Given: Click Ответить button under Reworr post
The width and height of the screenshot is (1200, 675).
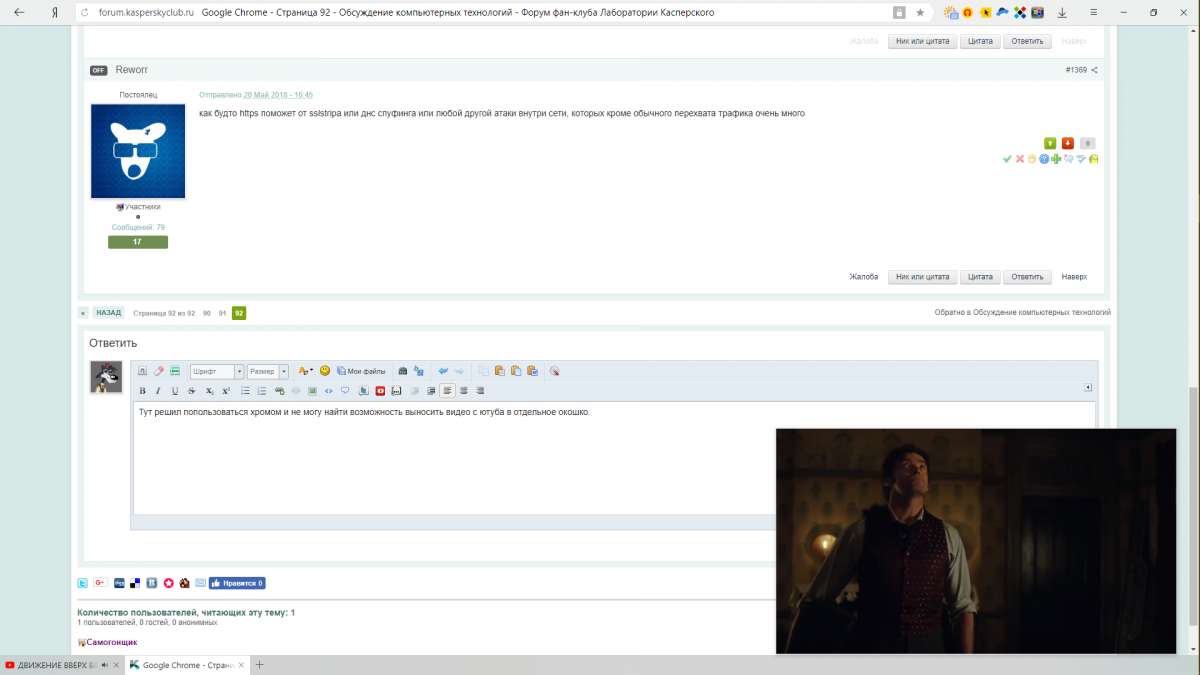Looking at the screenshot, I should 1027,277.
